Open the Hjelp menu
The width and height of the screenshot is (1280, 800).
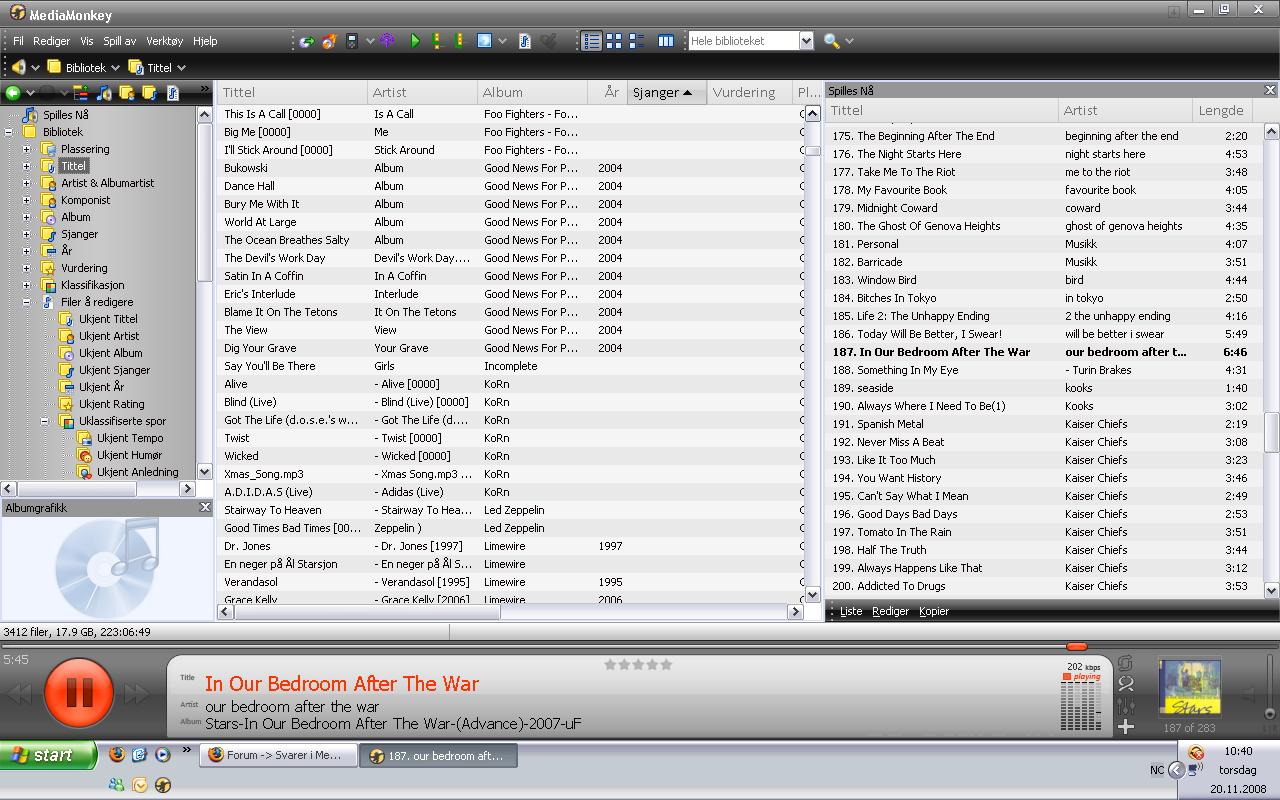point(205,41)
